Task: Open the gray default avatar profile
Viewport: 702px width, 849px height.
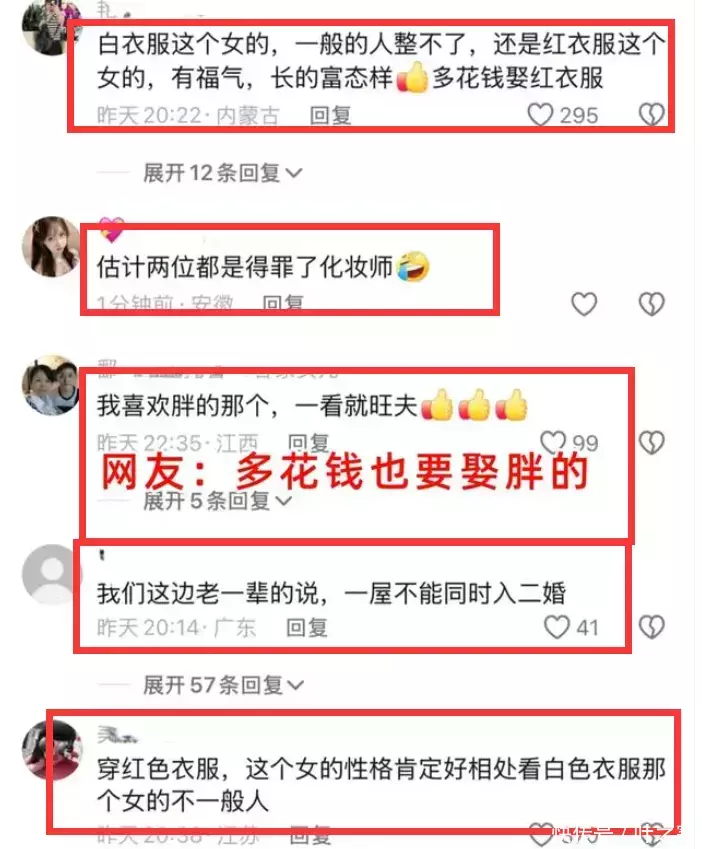Action: [x=52, y=574]
